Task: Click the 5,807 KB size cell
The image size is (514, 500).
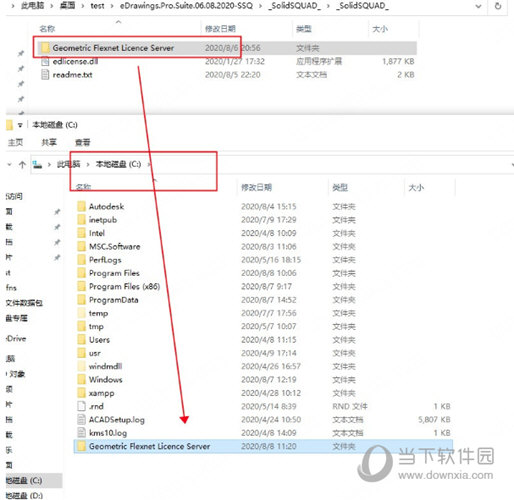Action: [x=434, y=419]
